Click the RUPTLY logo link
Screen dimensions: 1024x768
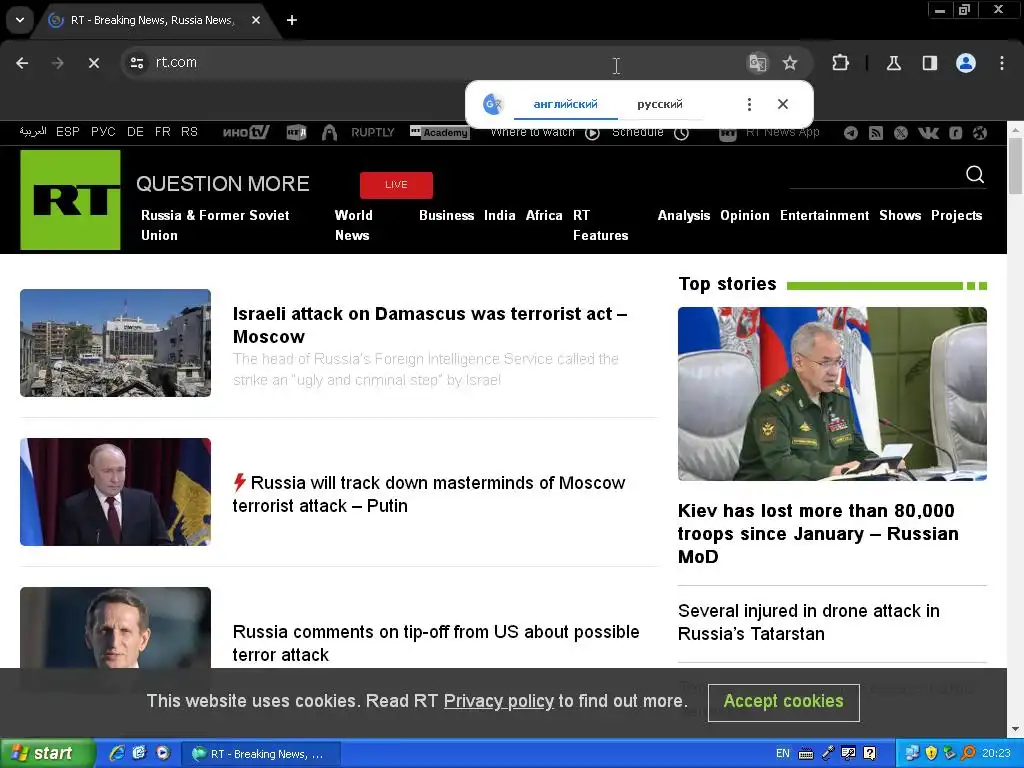point(373,132)
